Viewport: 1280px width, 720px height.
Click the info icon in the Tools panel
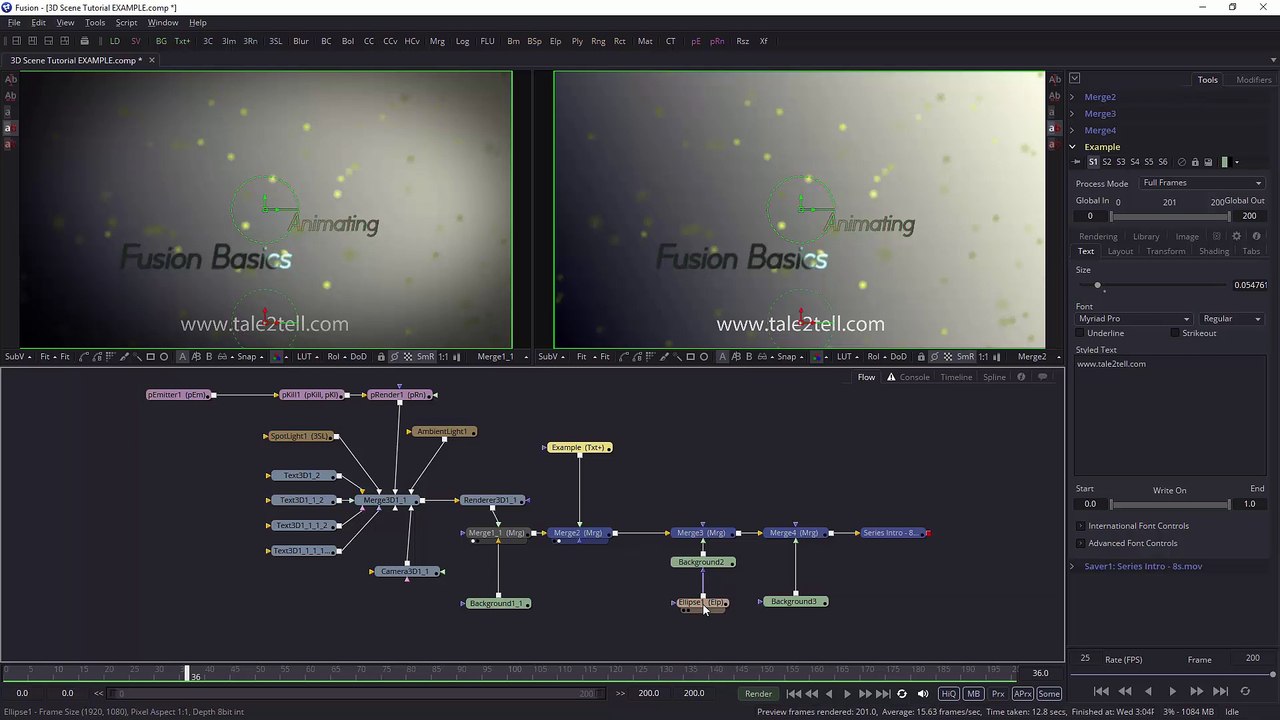[1257, 236]
